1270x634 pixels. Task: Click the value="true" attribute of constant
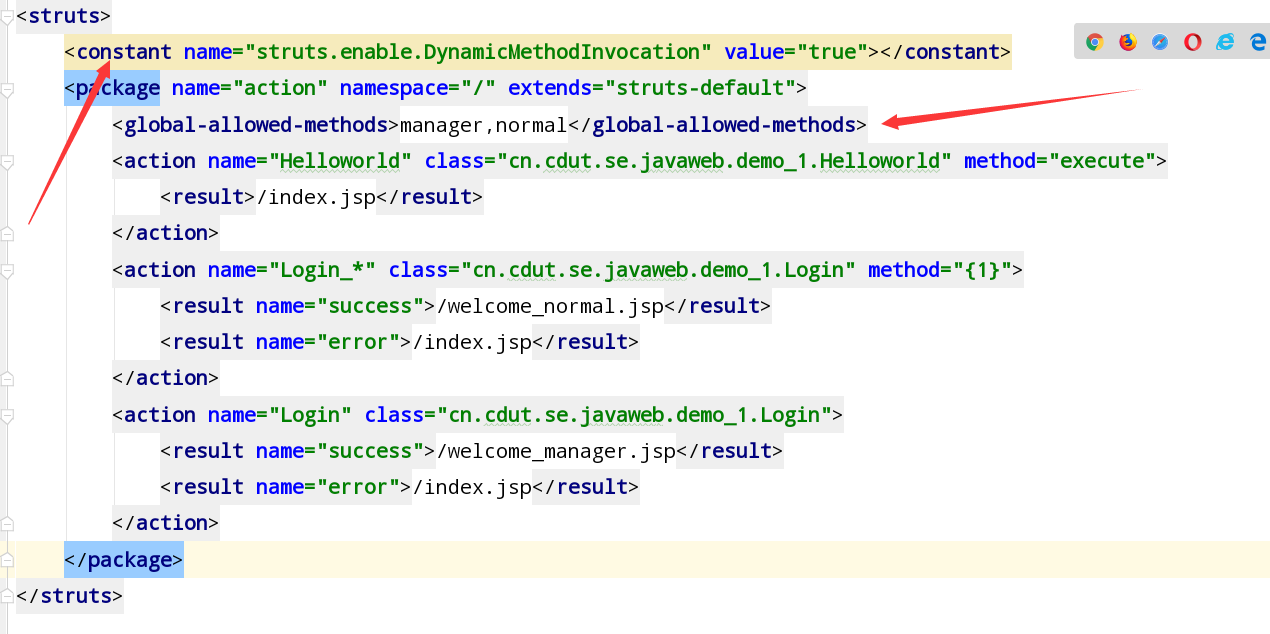click(796, 52)
